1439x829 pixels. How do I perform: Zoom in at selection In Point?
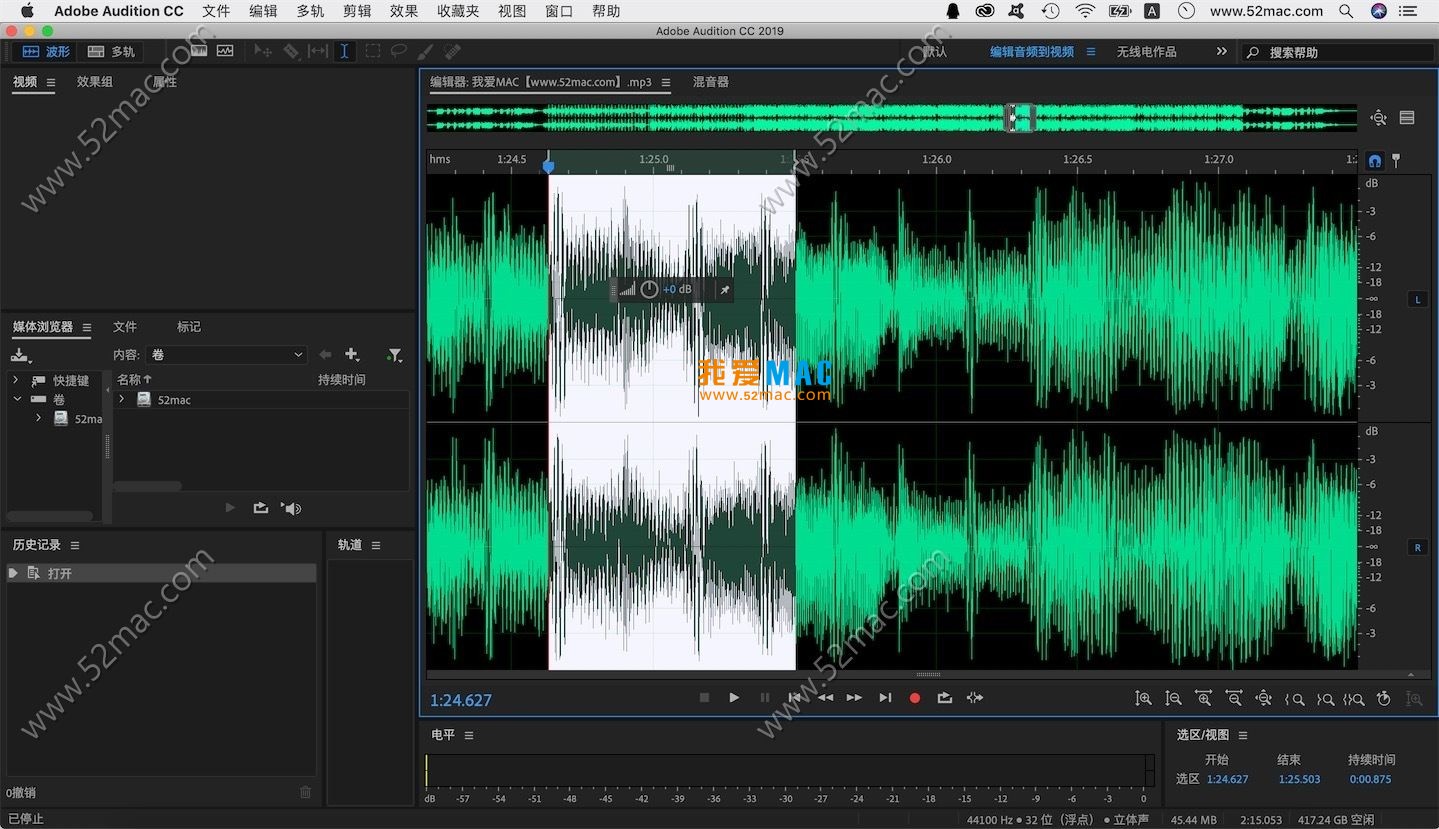(1294, 699)
